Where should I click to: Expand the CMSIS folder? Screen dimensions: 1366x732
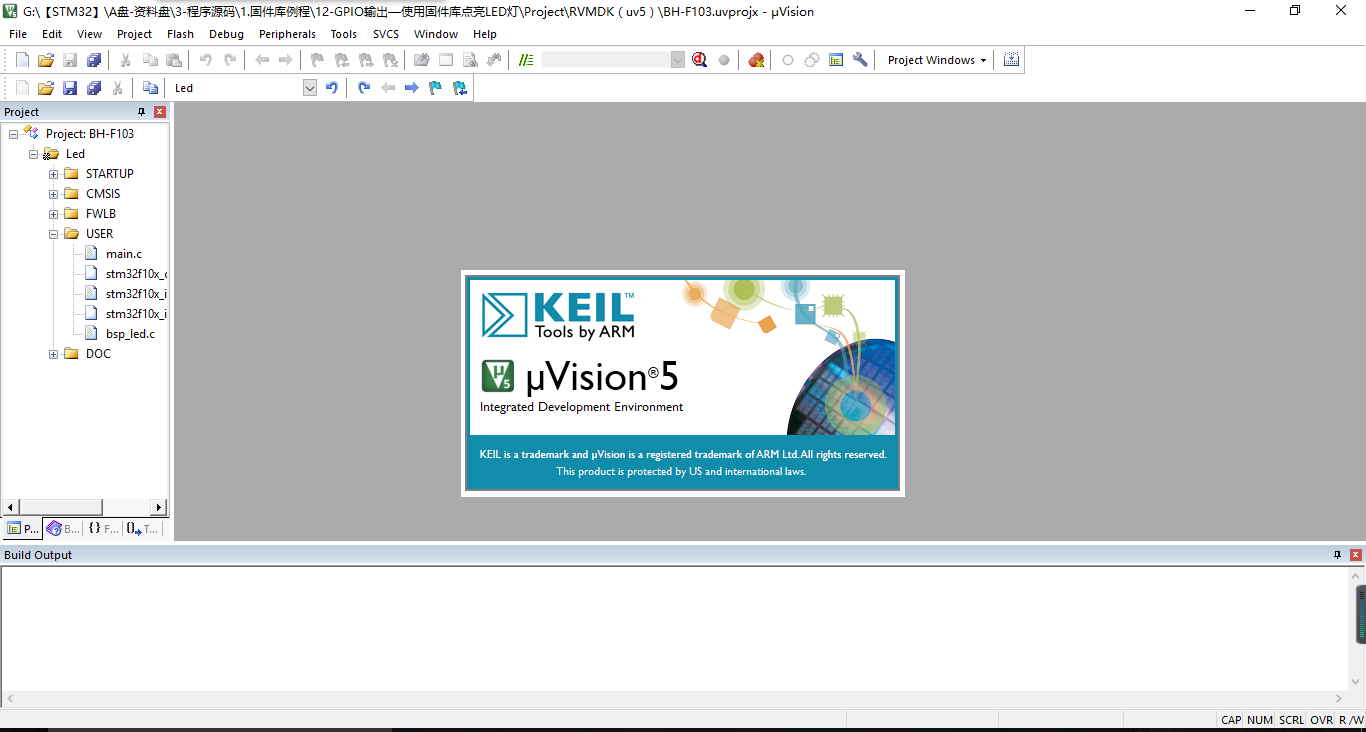pos(54,194)
